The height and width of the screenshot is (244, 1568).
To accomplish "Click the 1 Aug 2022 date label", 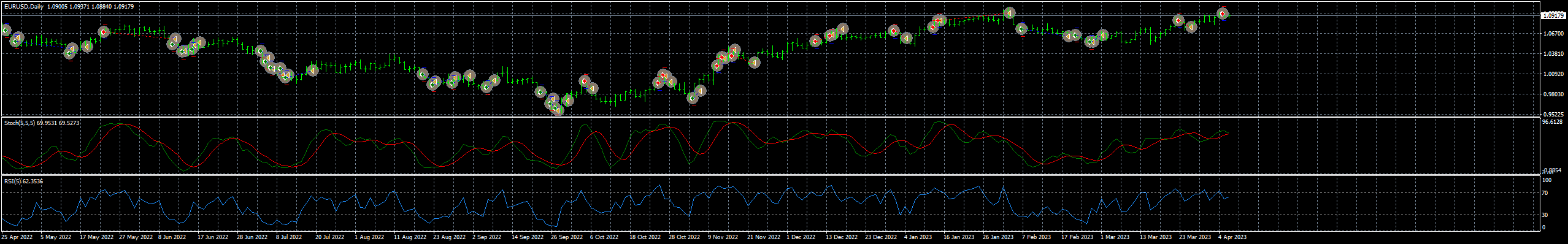I will click(369, 237).
